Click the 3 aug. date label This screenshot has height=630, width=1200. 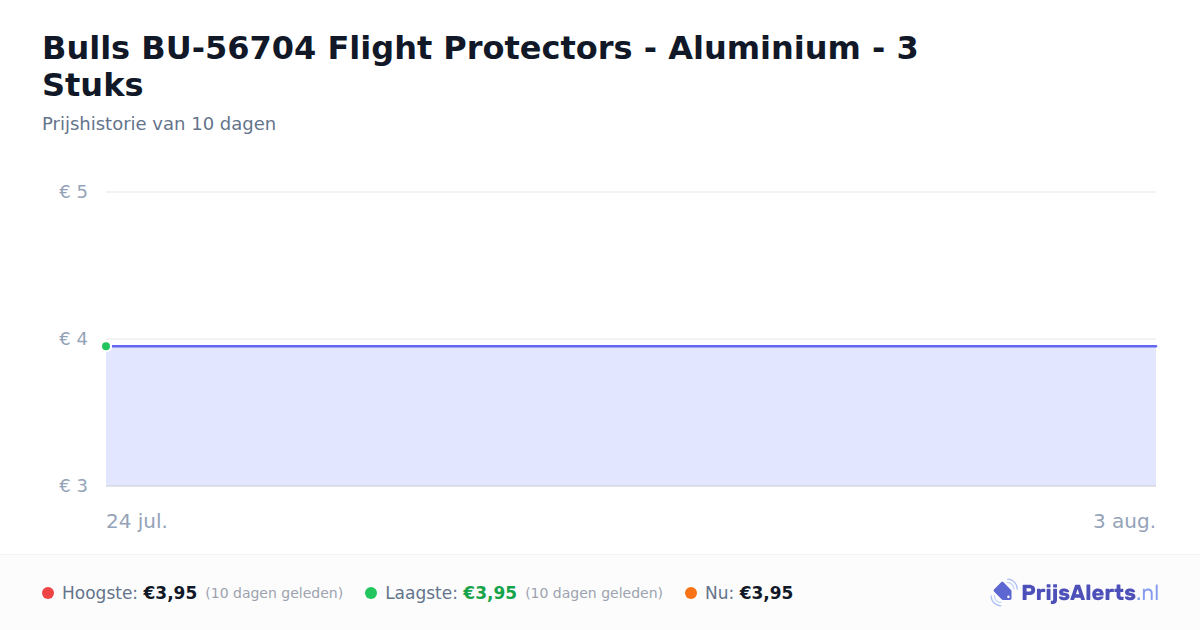pyautogui.click(x=1124, y=521)
